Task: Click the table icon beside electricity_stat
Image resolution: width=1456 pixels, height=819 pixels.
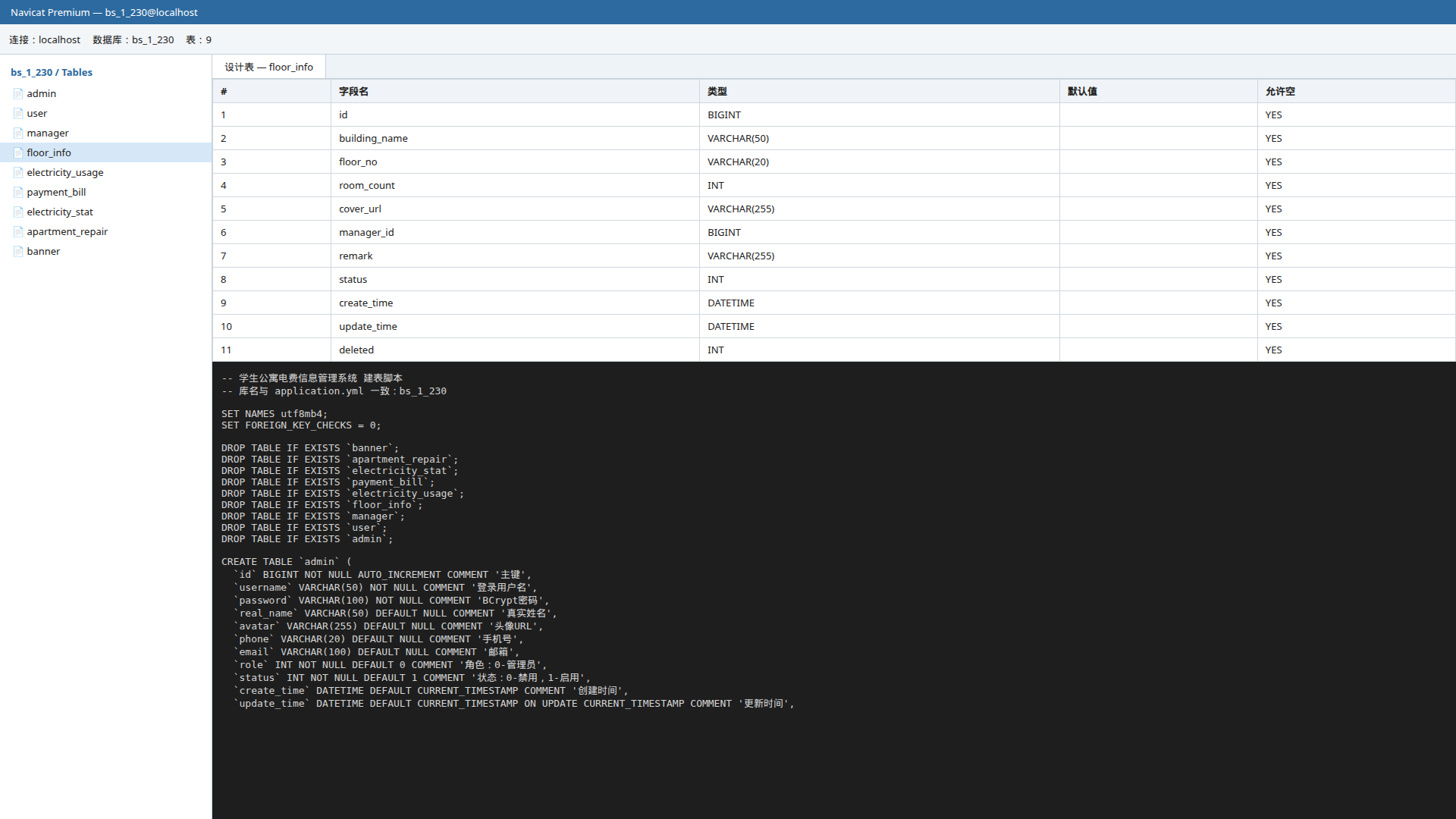Action: 18,212
